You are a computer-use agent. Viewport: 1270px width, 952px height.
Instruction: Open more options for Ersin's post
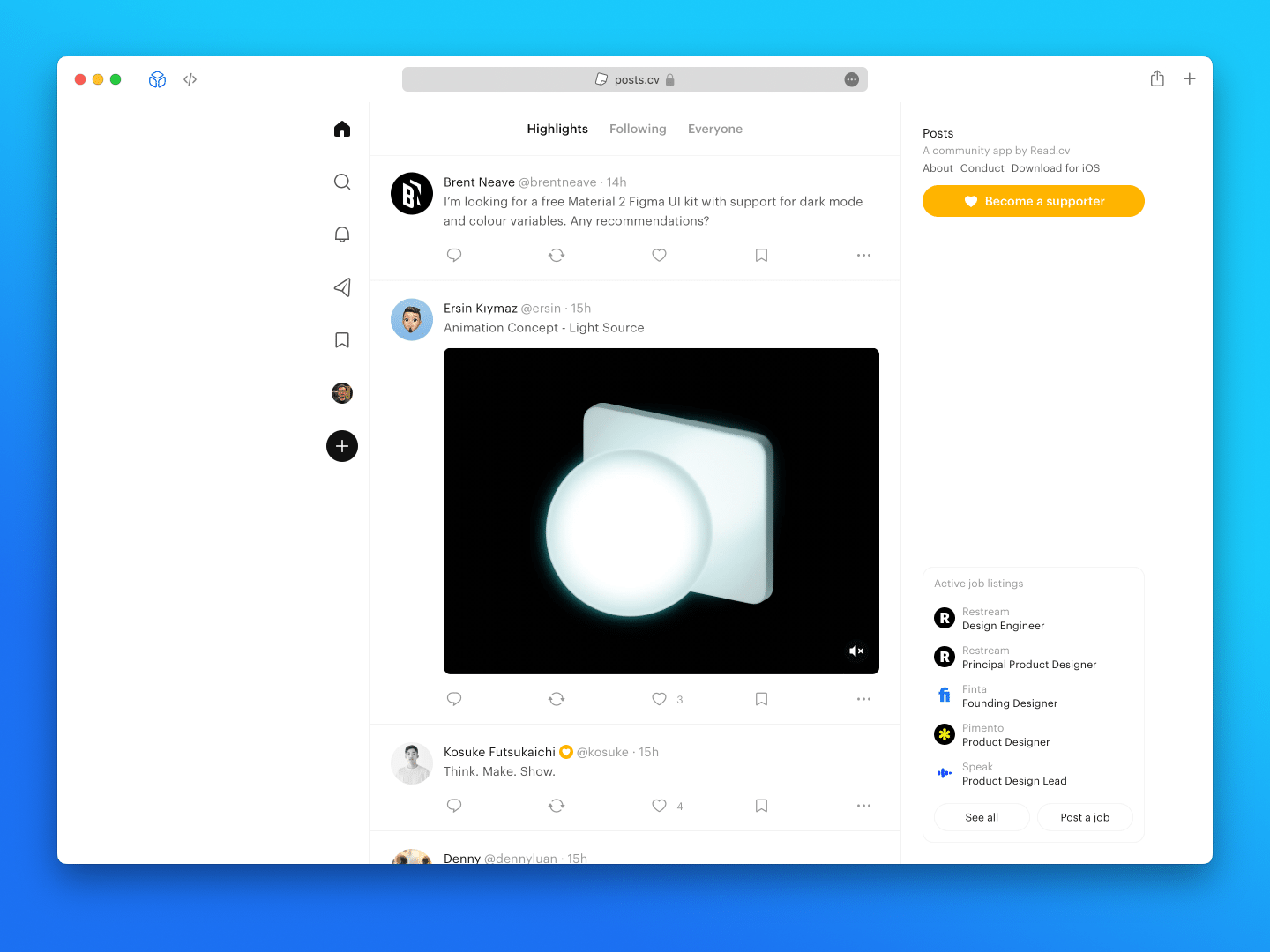[863, 698]
